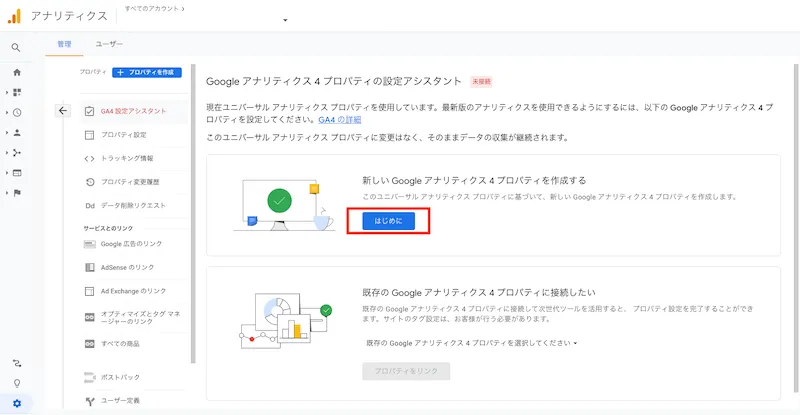Open the GA4 の詳細 link
This screenshot has height=415, width=800.
click(x=340, y=119)
